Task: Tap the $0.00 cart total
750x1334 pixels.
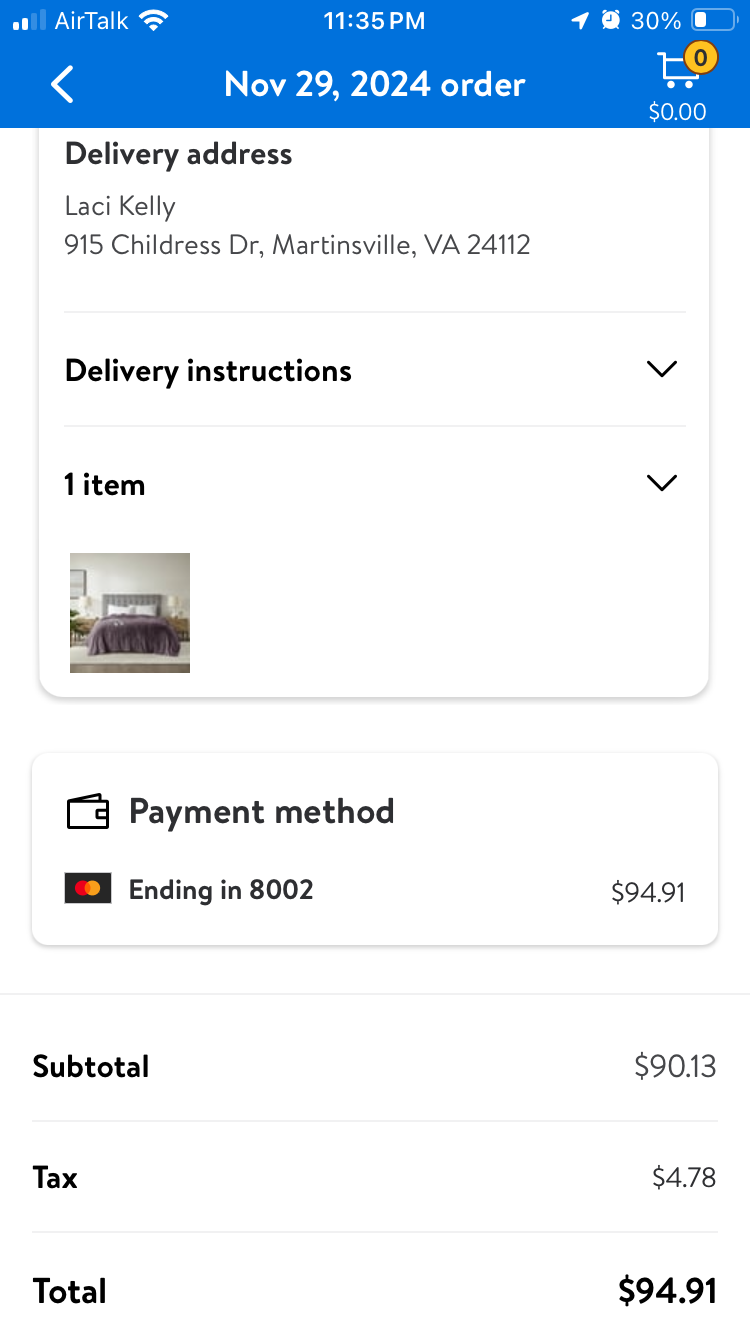Action: (677, 111)
